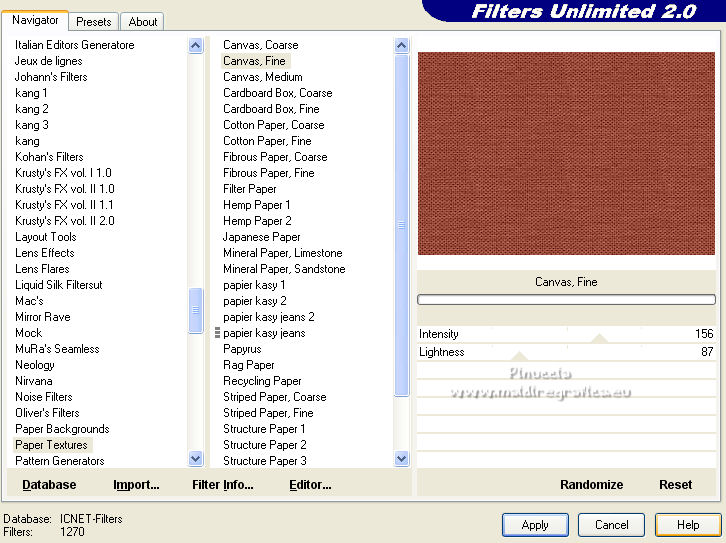Adjust the Intensity slider marker
This screenshot has height=543, width=726.
[x=599, y=338]
